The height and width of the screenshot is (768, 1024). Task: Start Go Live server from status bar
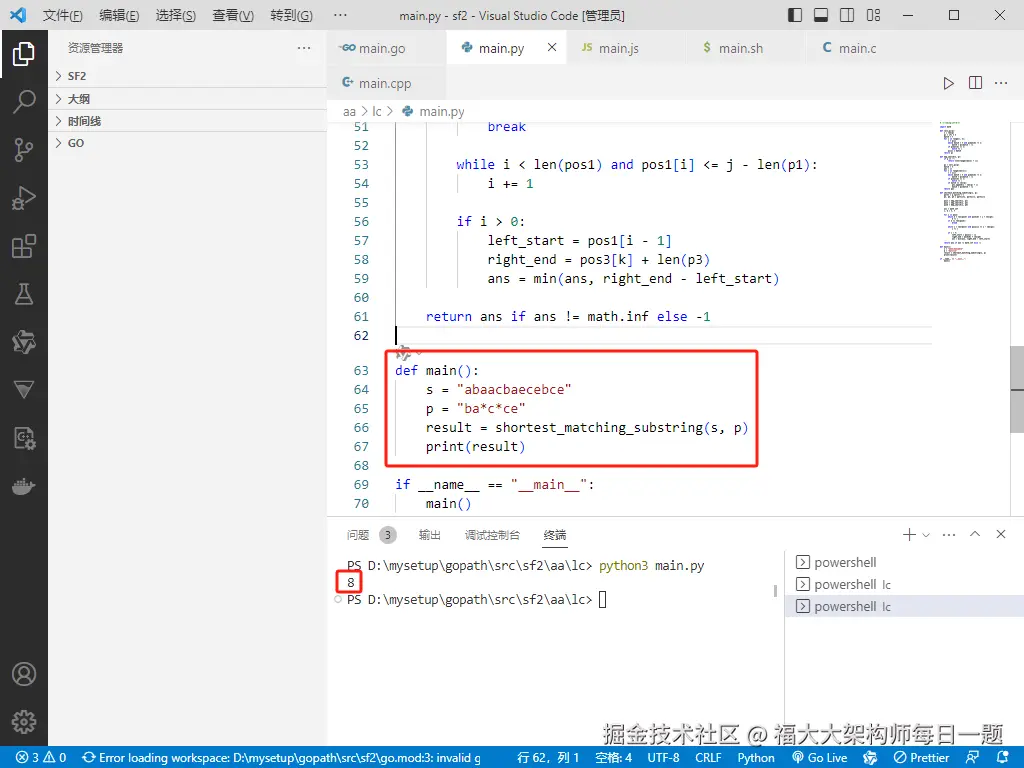[x=820, y=758]
